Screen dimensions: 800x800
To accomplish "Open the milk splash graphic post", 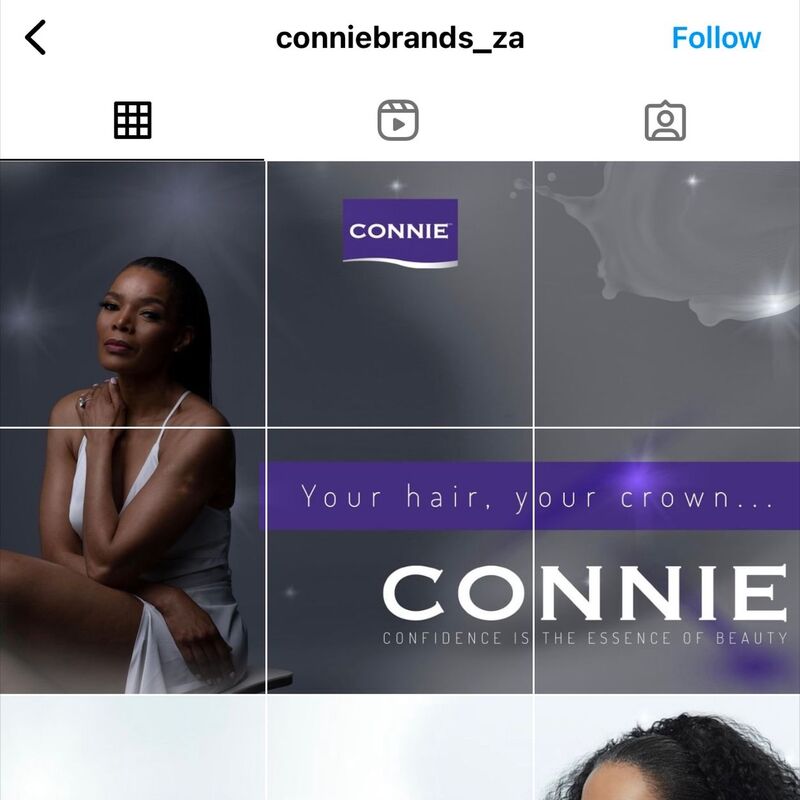I will (667, 294).
